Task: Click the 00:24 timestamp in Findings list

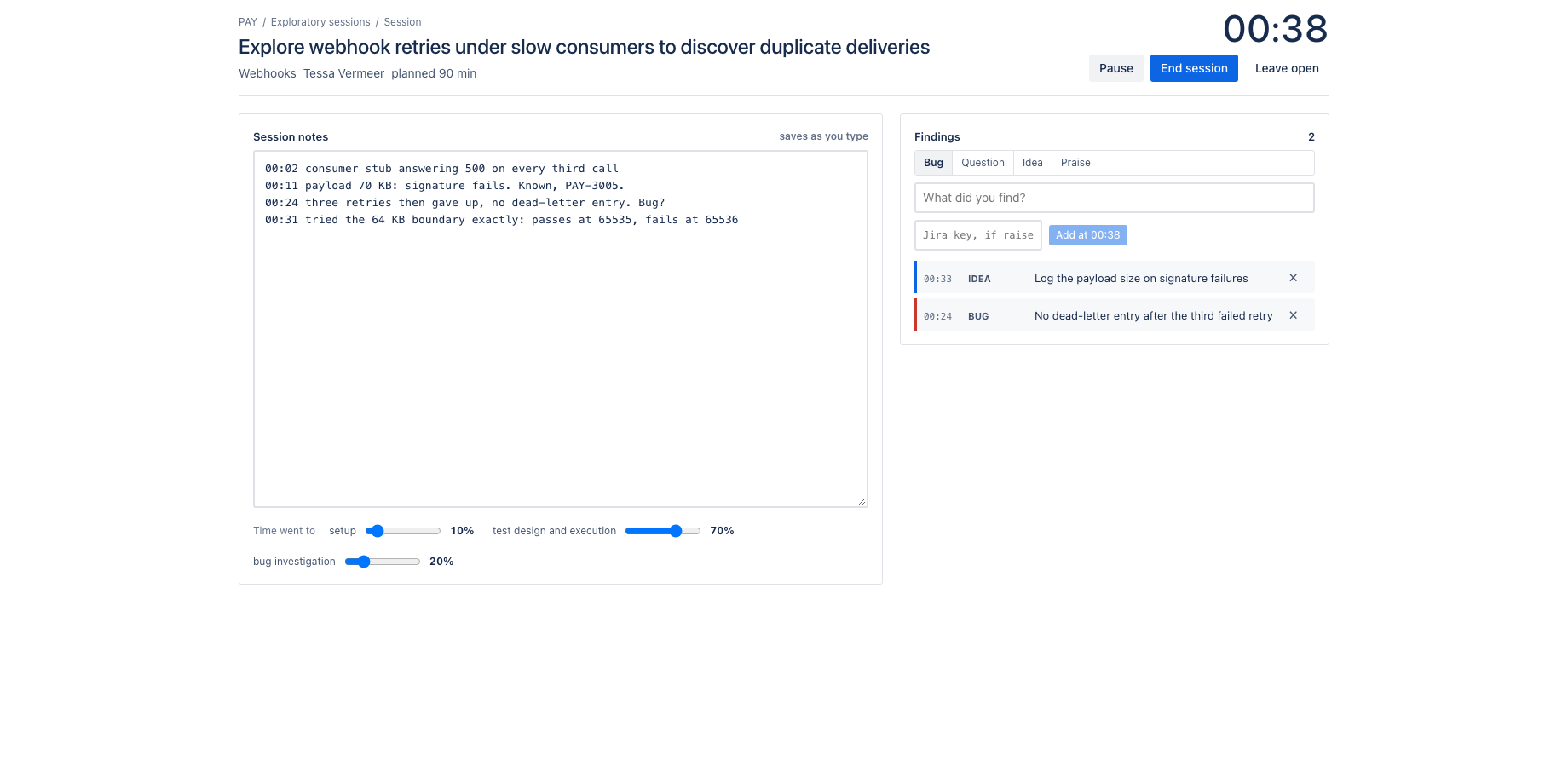Action: [937, 316]
